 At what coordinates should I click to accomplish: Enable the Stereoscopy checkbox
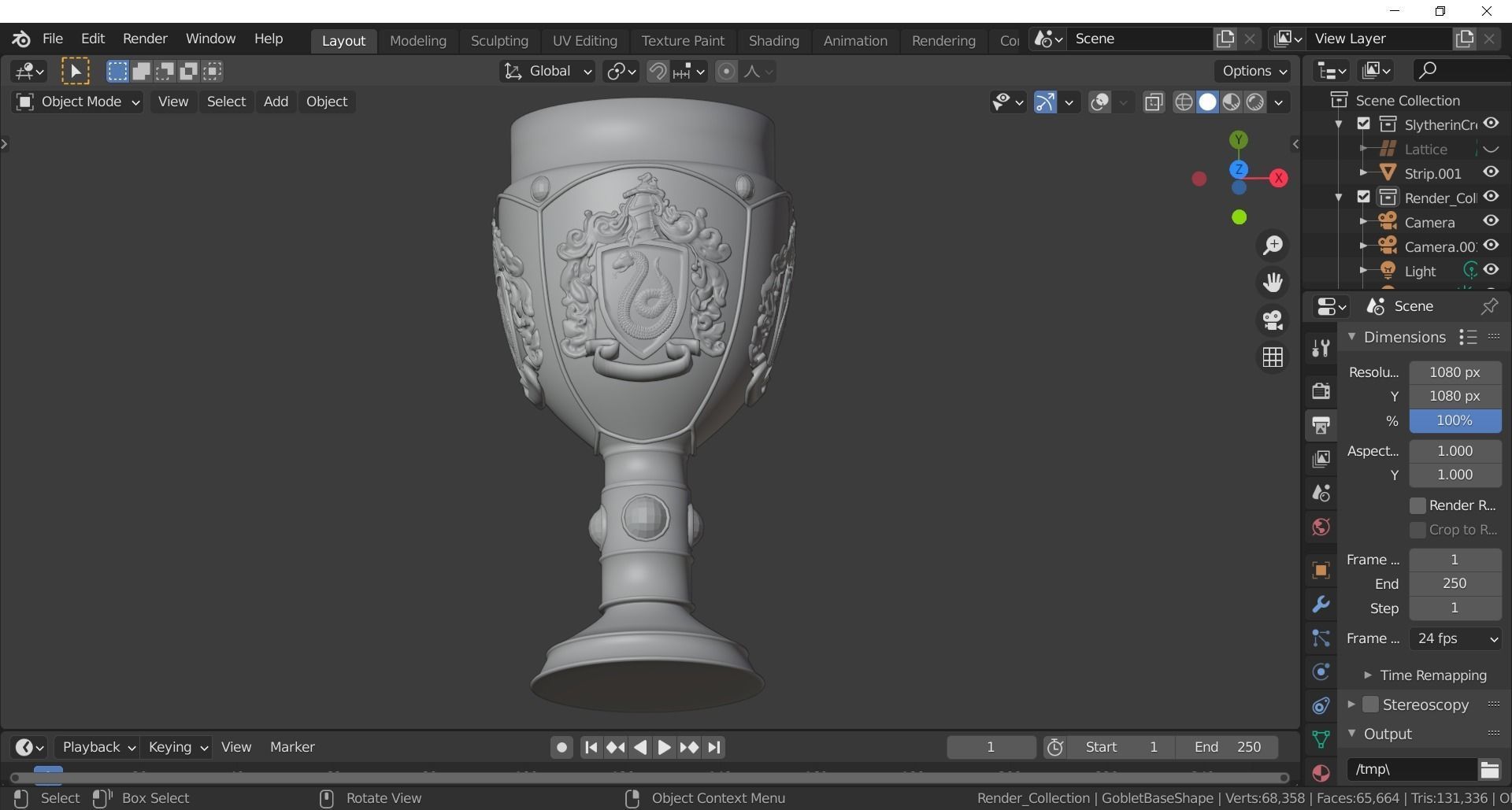click(1370, 705)
